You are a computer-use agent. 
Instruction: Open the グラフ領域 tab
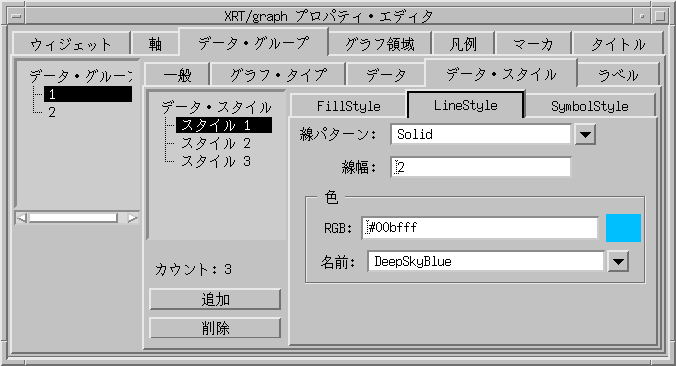(x=379, y=44)
